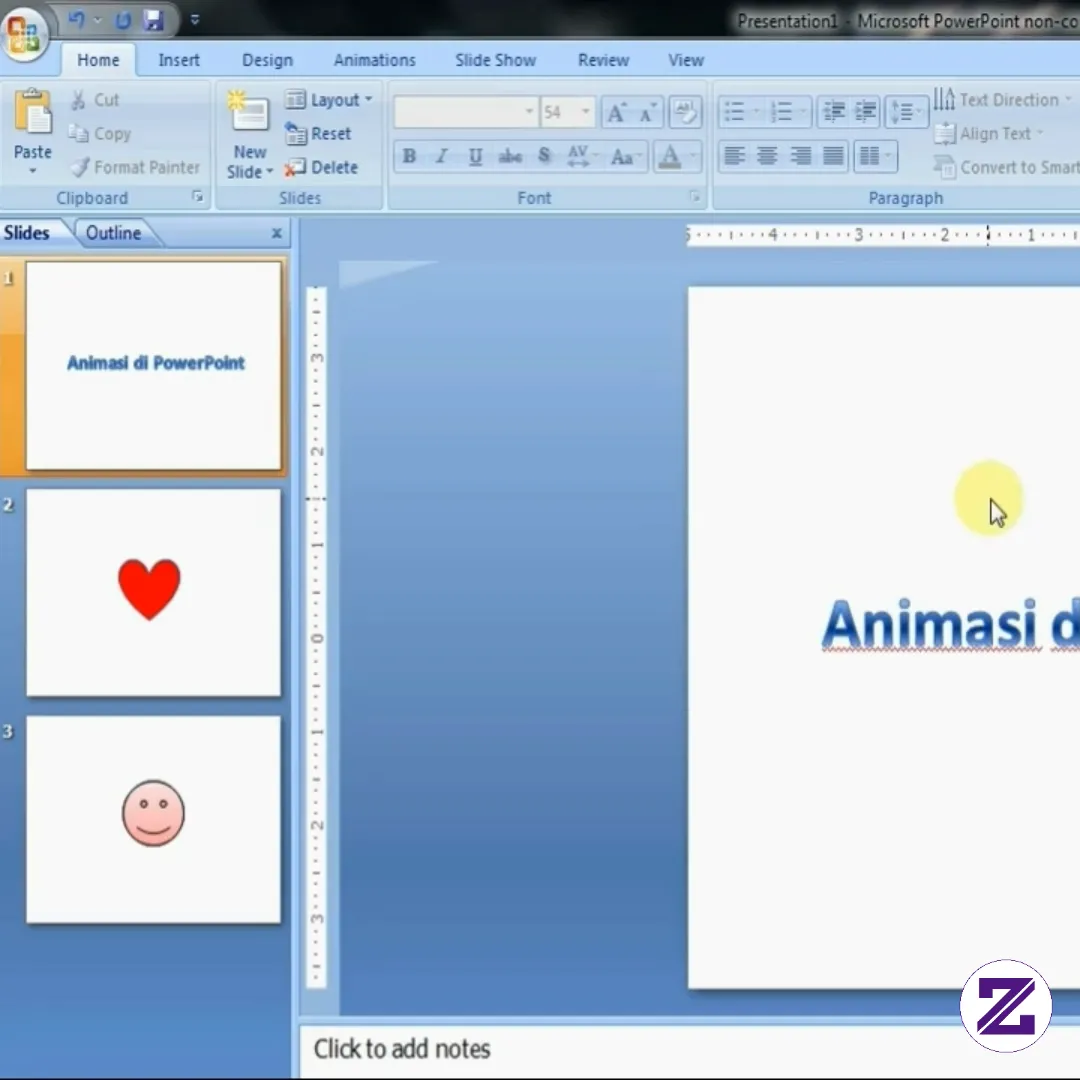Open the Slide Show ribbon tab
Screen dimensions: 1080x1080
click(495, 60)
